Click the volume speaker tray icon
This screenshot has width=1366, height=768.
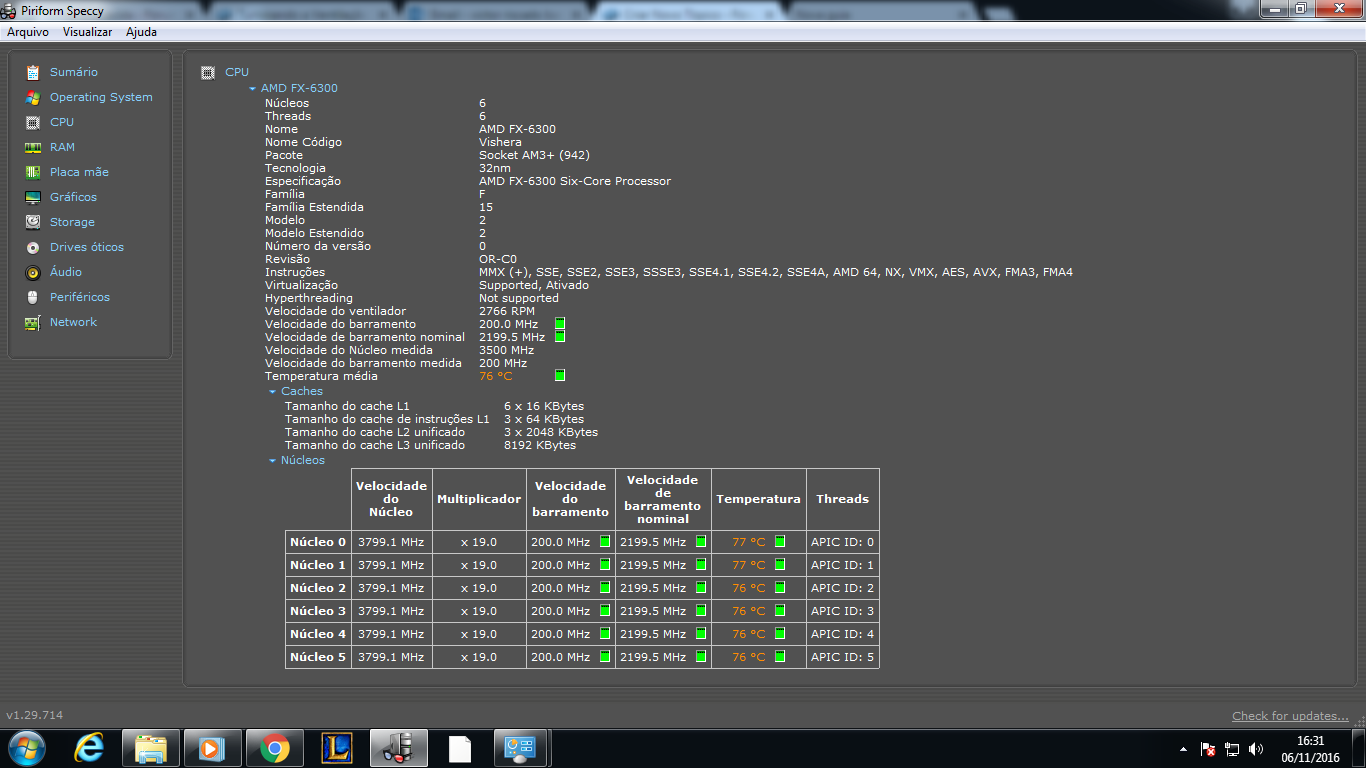point(1256,749)
